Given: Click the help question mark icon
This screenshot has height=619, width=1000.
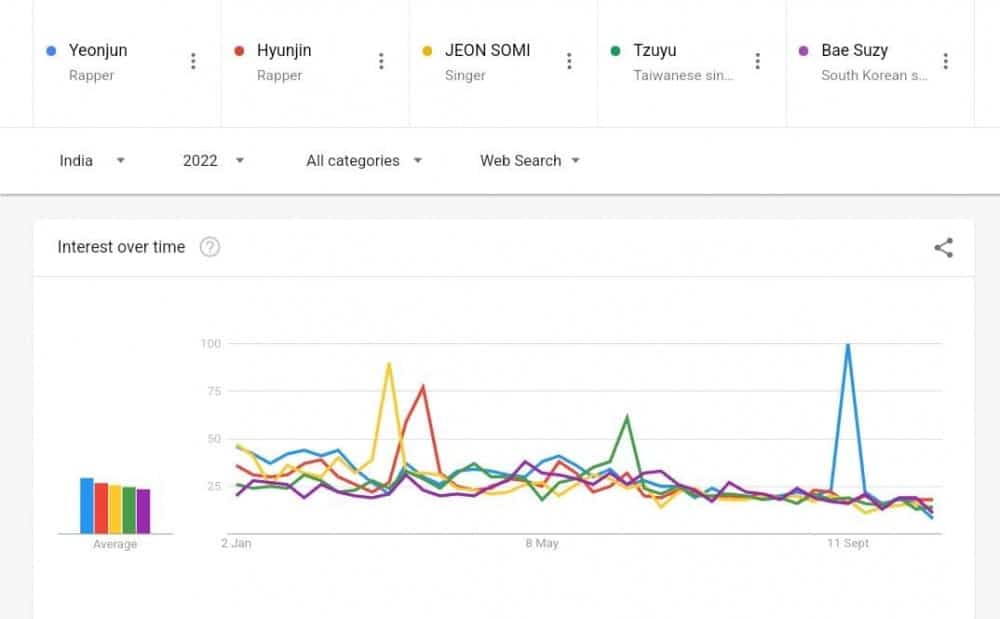Looking at the screenshot, I should (x=210, y=247).
